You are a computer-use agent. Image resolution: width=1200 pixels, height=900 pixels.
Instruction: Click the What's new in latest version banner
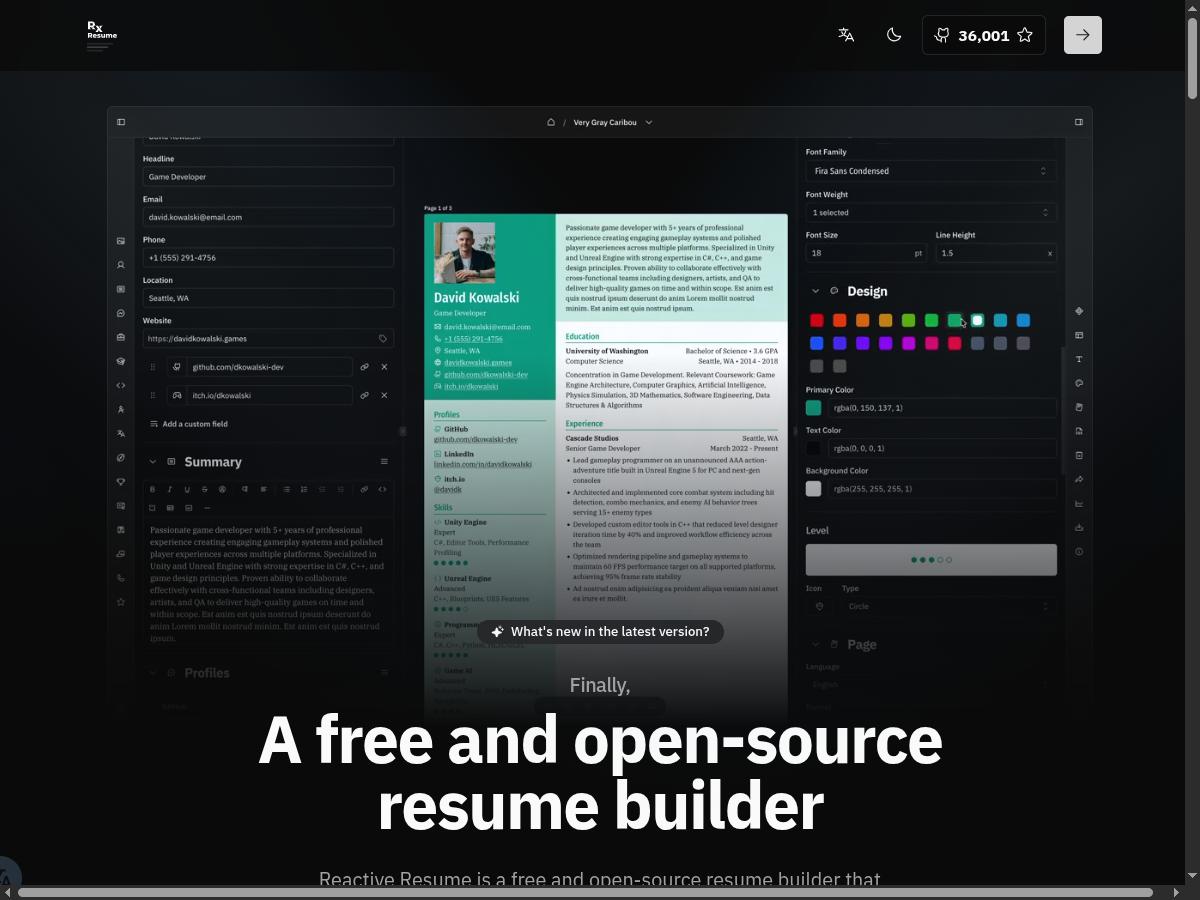point(600,631)
